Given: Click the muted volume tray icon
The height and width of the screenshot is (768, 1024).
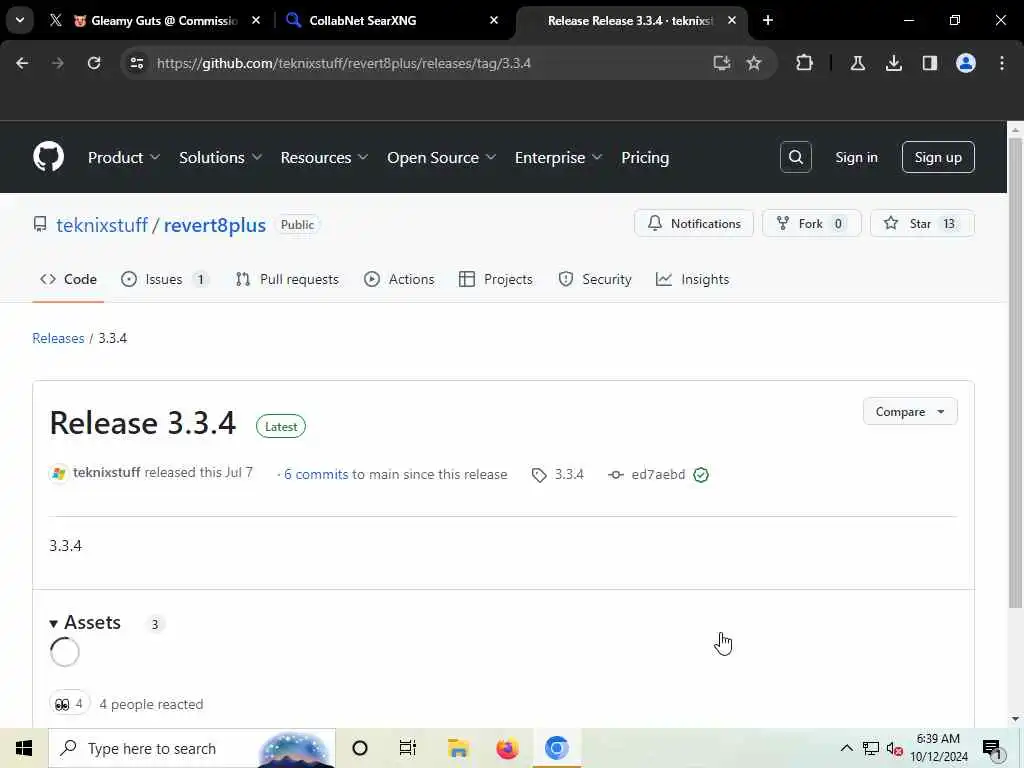Looking at the screenshot, I should [894, 748].
